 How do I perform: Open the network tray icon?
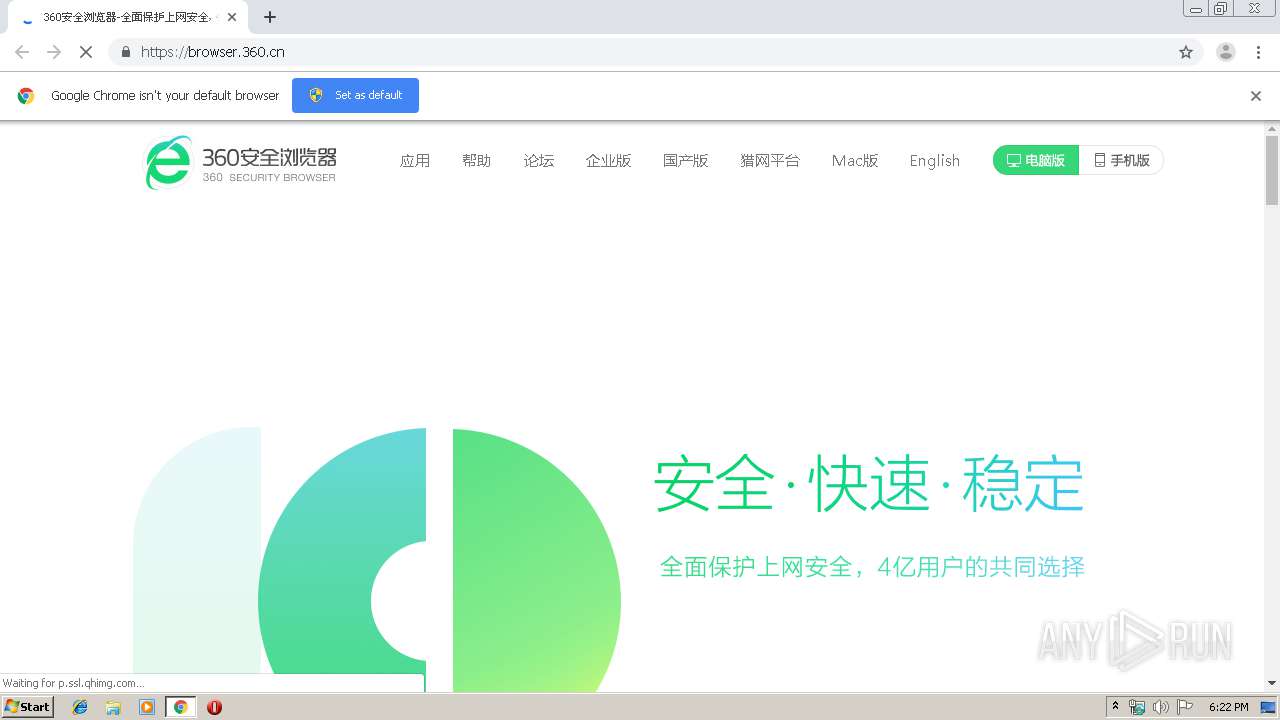[x=1137, y=707]
